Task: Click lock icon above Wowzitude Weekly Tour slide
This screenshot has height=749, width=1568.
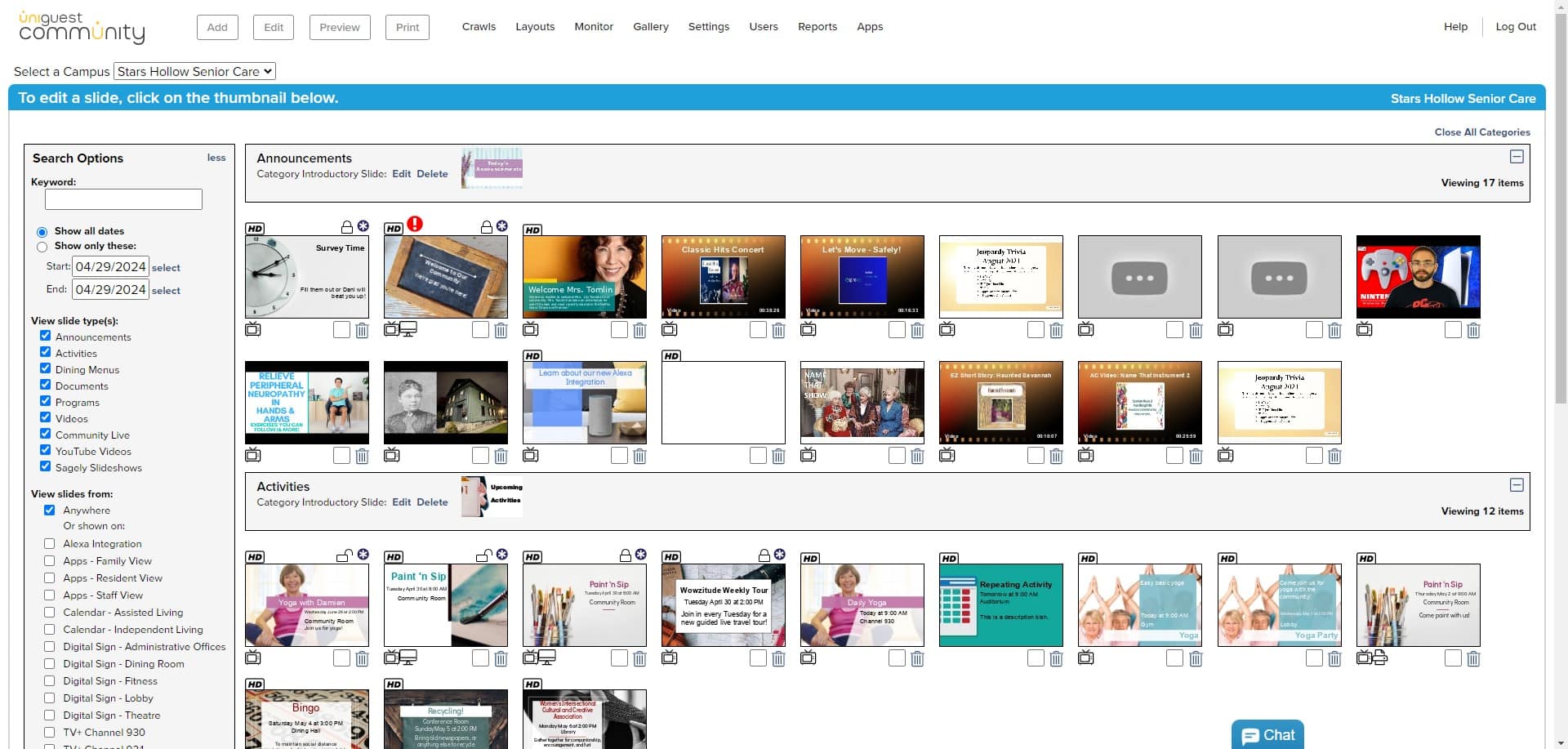Action: coord(764,555)
